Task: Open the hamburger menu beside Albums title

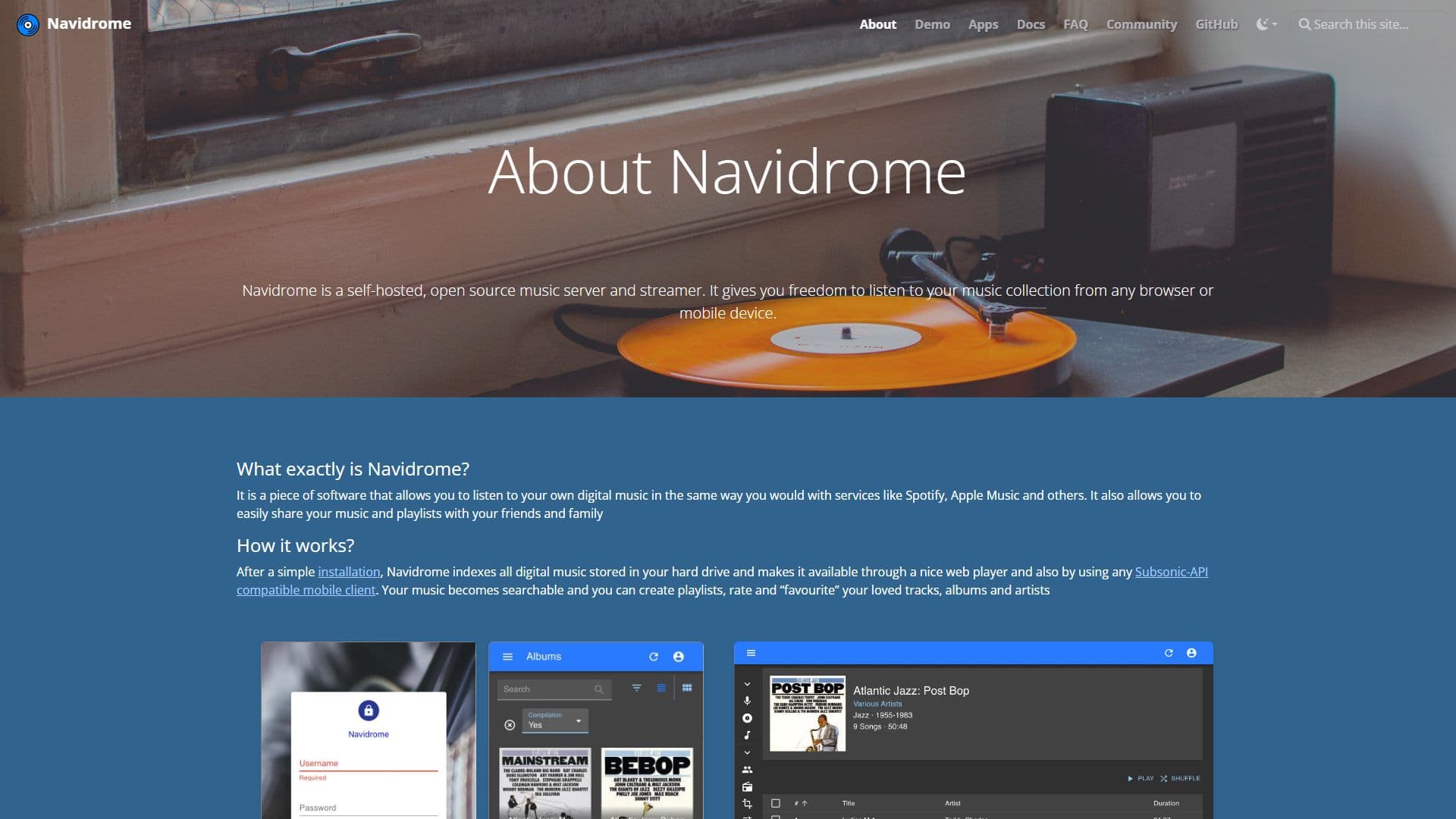Action: click(x=508, y=657)
